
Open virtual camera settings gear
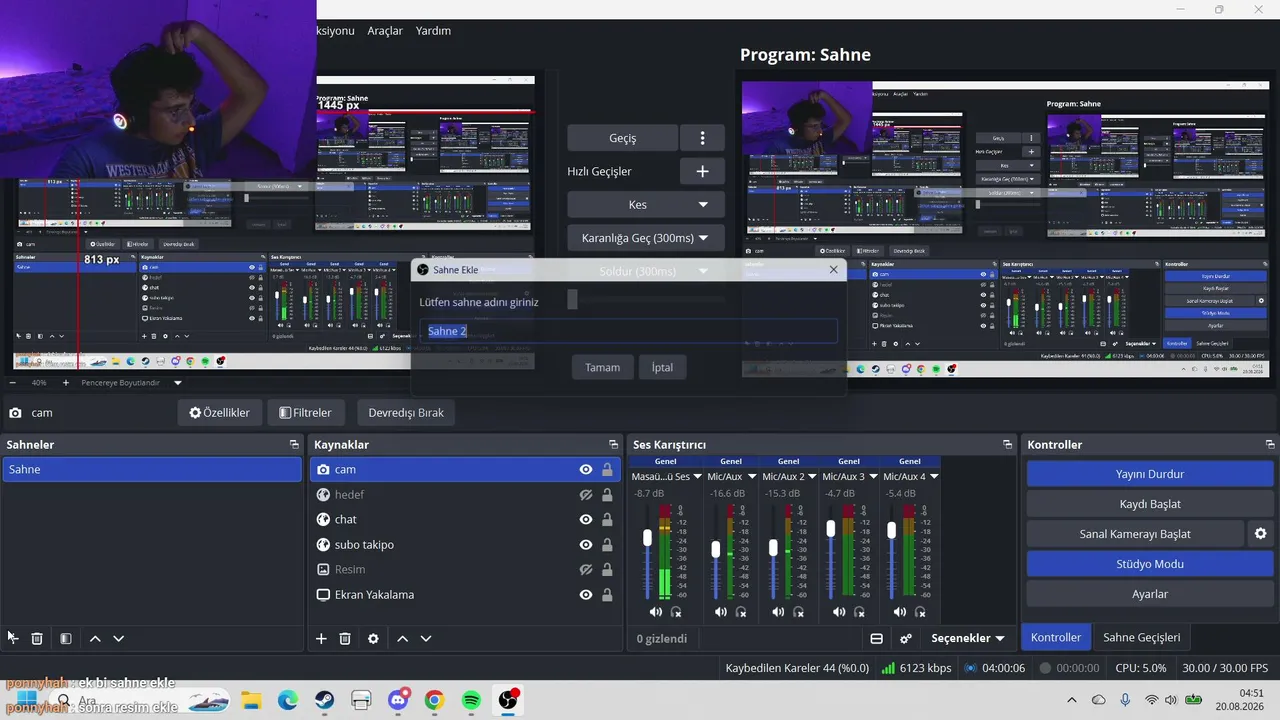(1260, 534)
